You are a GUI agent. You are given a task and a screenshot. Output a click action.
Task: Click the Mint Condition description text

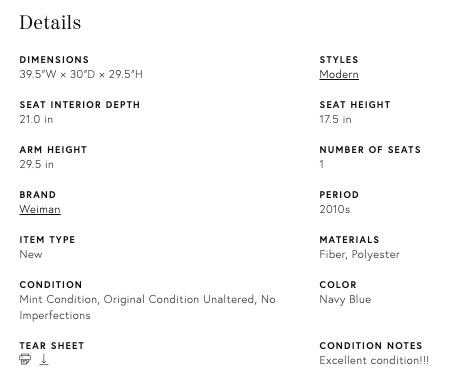147,307
